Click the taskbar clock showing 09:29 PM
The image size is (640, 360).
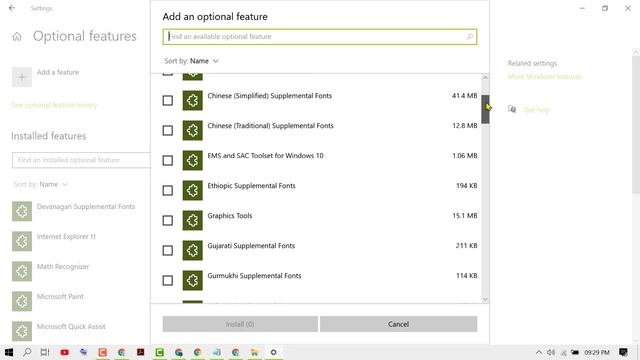597,352
